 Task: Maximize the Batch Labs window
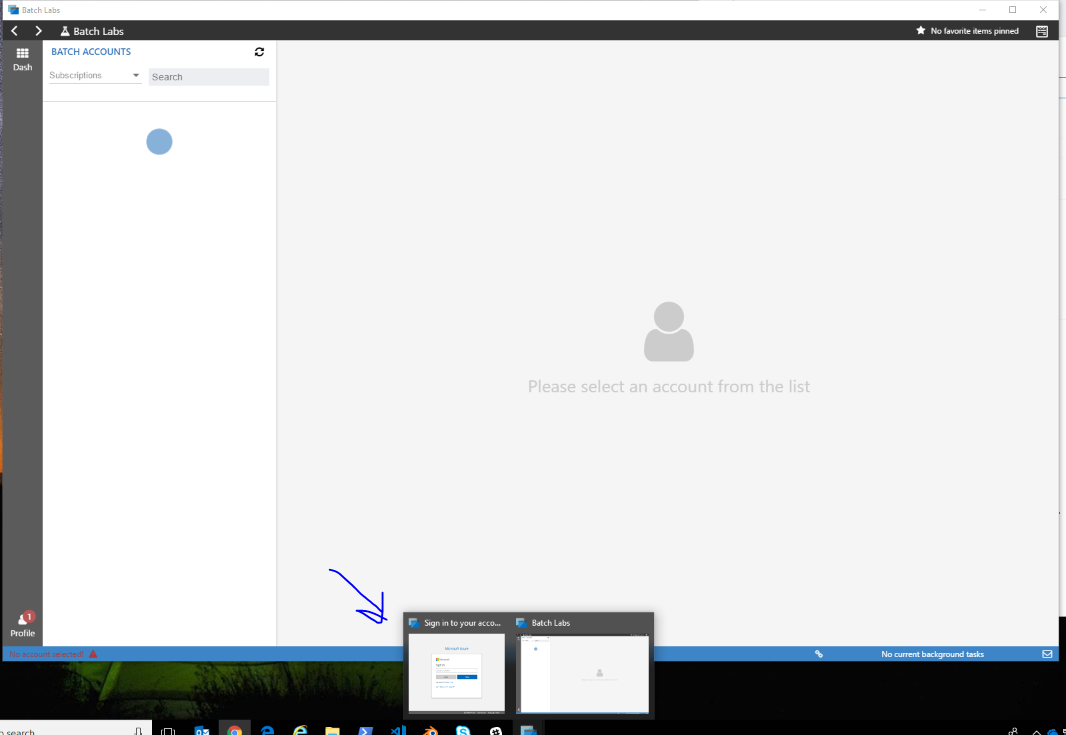point(1012,10)
